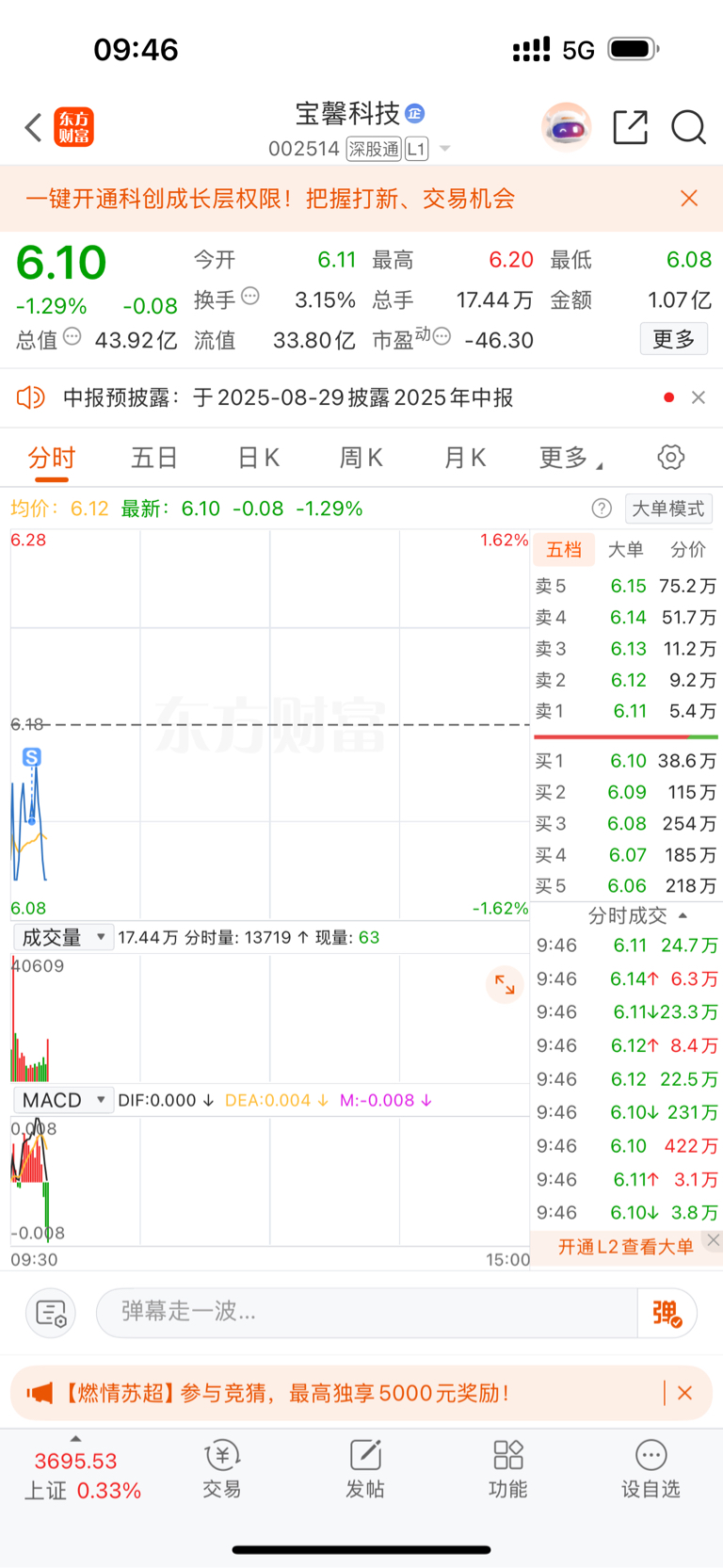Open the 东方财富 logo icon
Screen dimensions: 723x1568
[73, 127]
